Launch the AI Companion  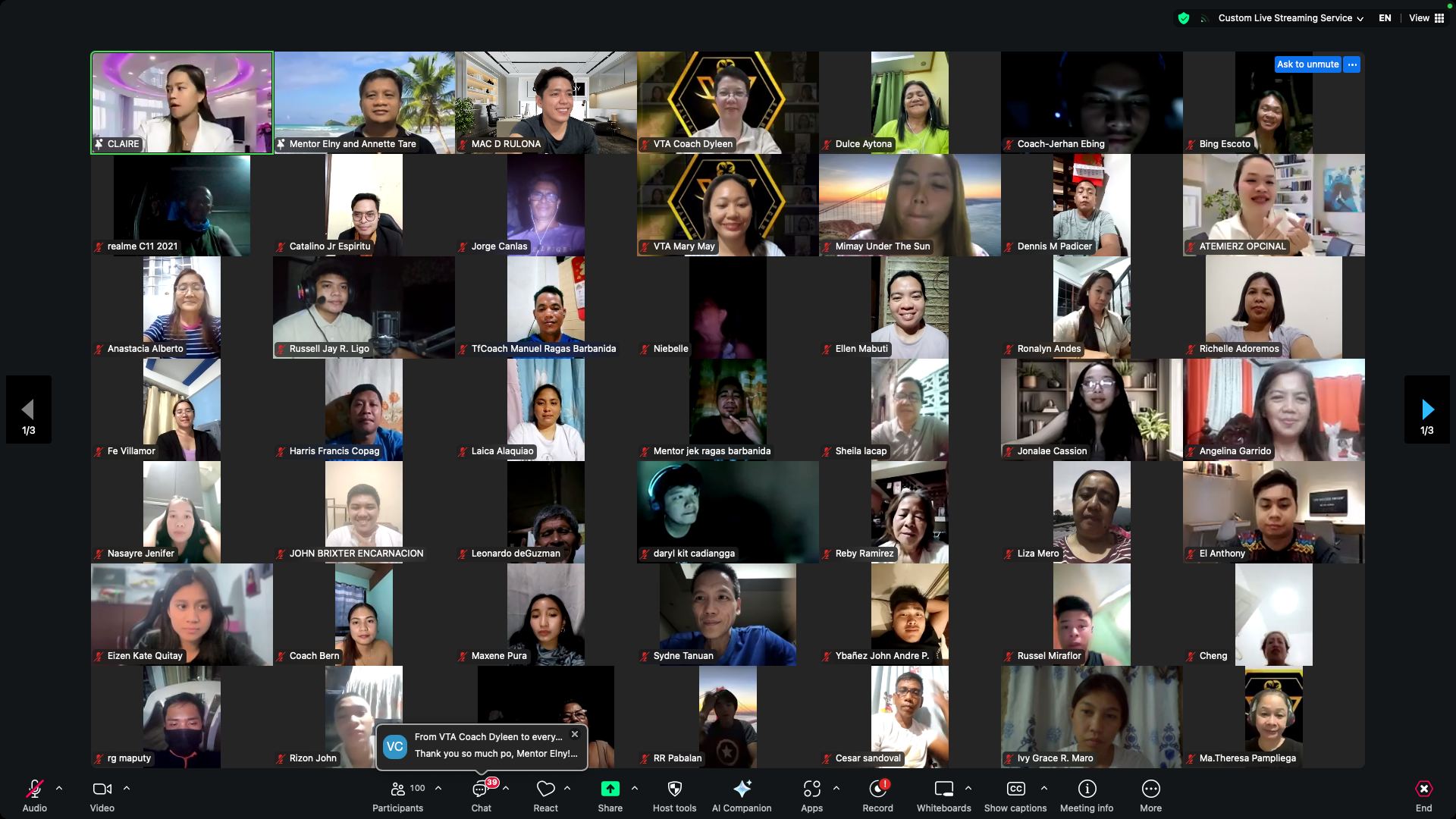tap(742, 796)
